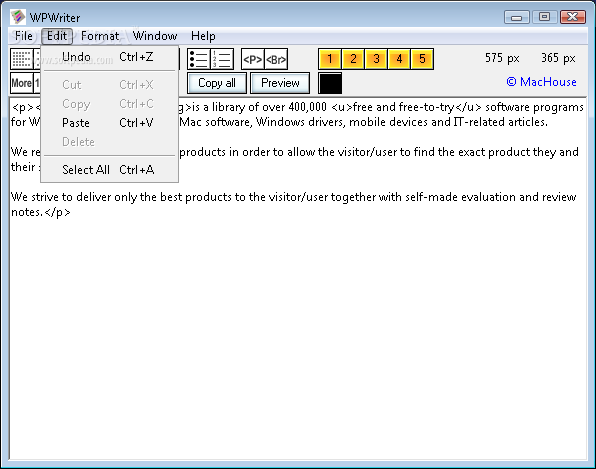This screenshot has height=469, width=596.
Task: Click the yellow heading 3 button
Action: coord(376,59)
